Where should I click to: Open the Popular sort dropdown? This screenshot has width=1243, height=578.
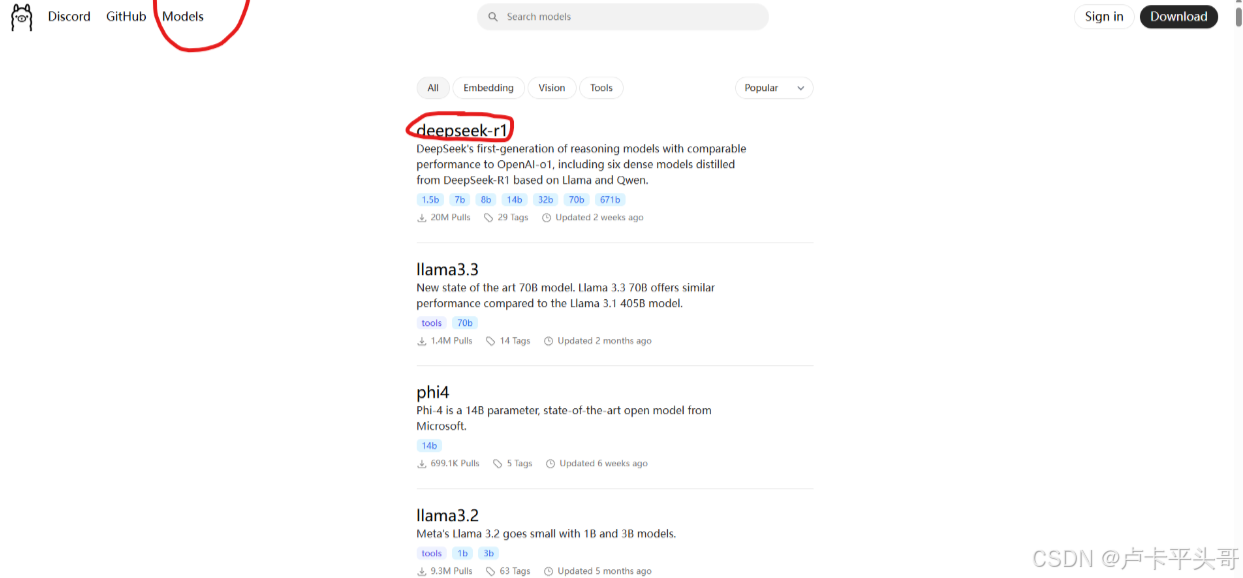click(x=774, y=88)
